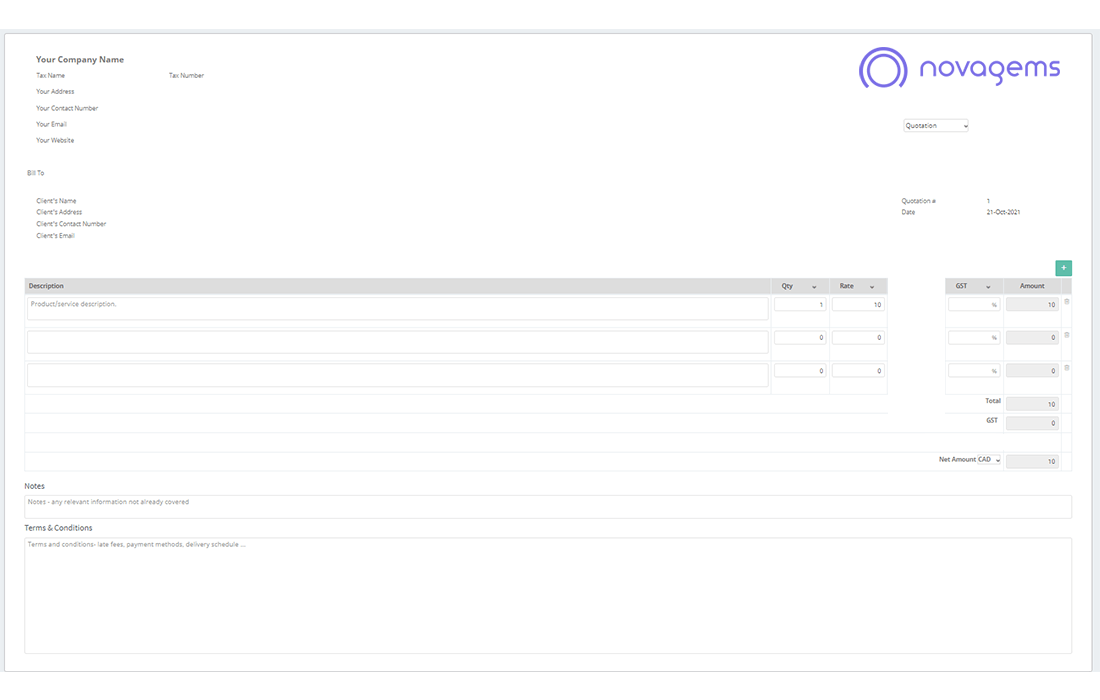Click the second row GST percent input

pyautogui.click(x=973, y=338)
